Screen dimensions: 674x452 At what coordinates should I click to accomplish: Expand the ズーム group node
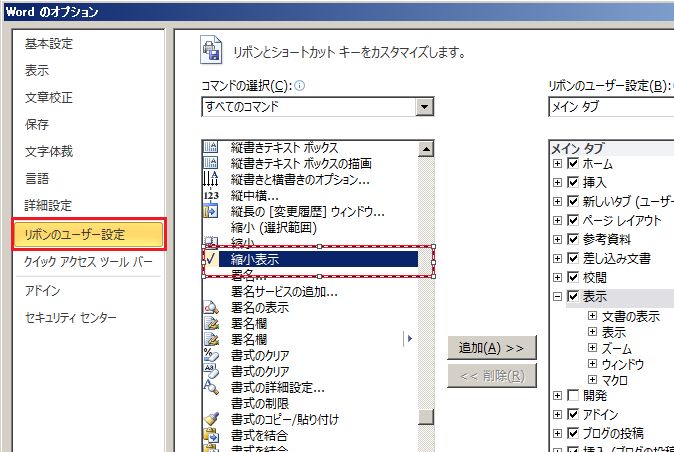(x=592, y=348)
